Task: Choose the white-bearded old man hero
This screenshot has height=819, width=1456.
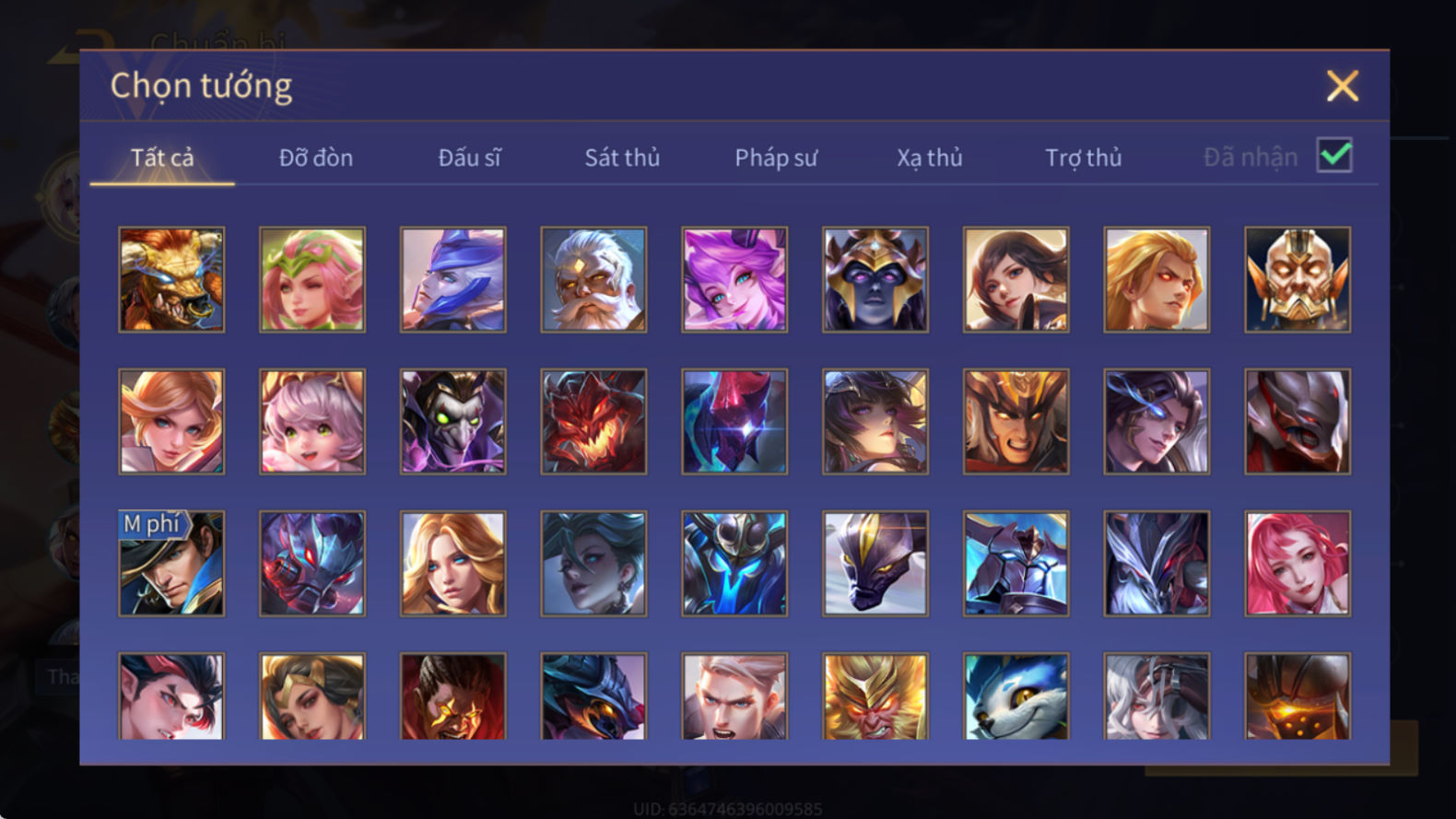Action: pyautogui.click(x=593, y=280)
